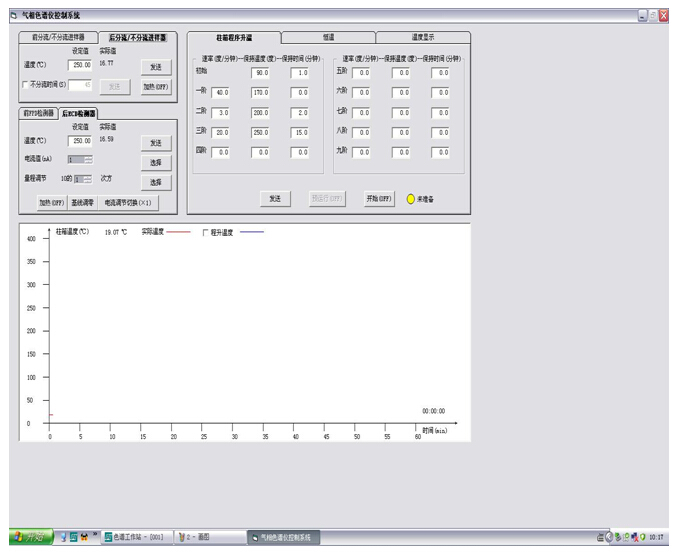Click the title bar application icon
Screen dimensions: 675x552
click(13, 15)
